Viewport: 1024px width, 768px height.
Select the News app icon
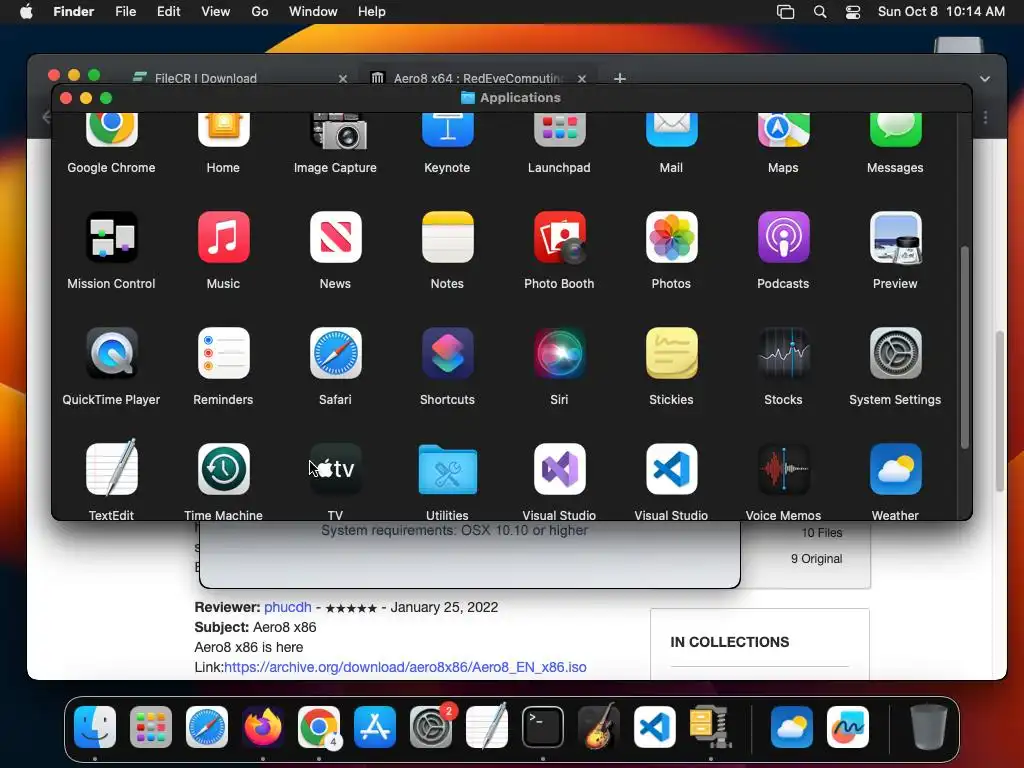coord(336,237)
